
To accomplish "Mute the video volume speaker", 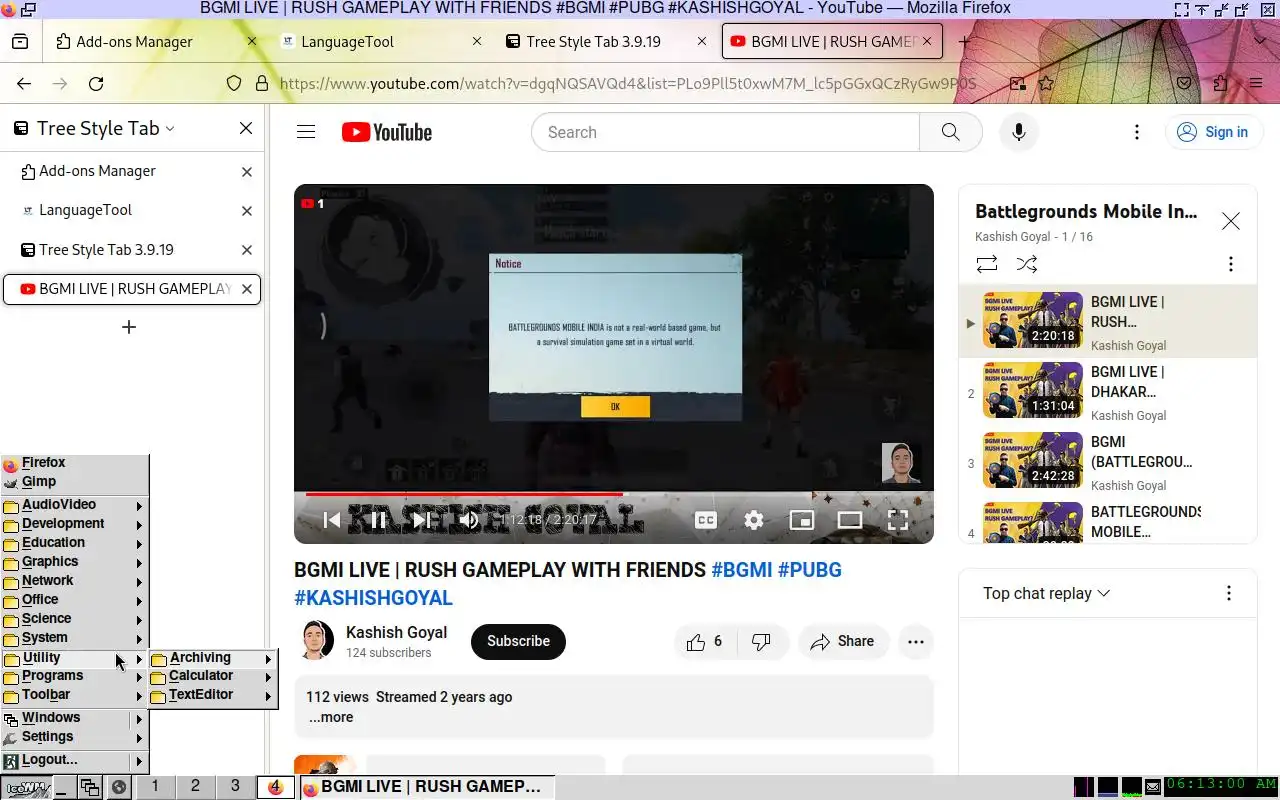I will [x=468, y=520].
